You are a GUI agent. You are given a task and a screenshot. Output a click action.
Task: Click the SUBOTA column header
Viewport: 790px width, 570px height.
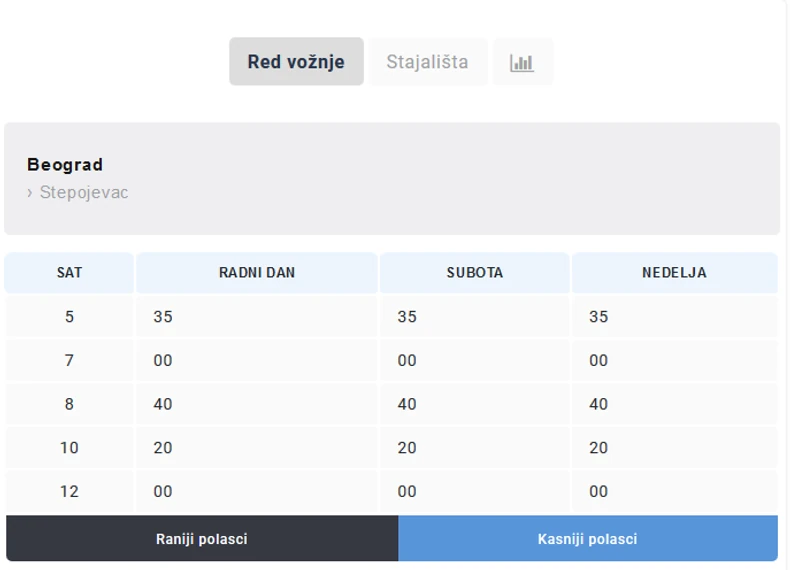tap(475, 273)
